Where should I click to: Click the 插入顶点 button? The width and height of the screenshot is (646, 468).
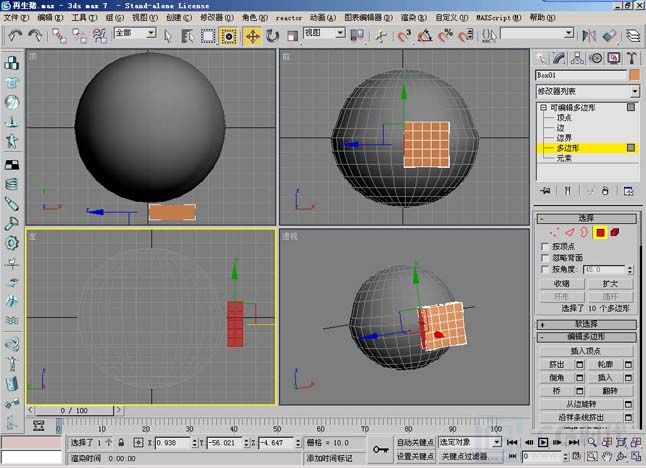tap(586, 351)
